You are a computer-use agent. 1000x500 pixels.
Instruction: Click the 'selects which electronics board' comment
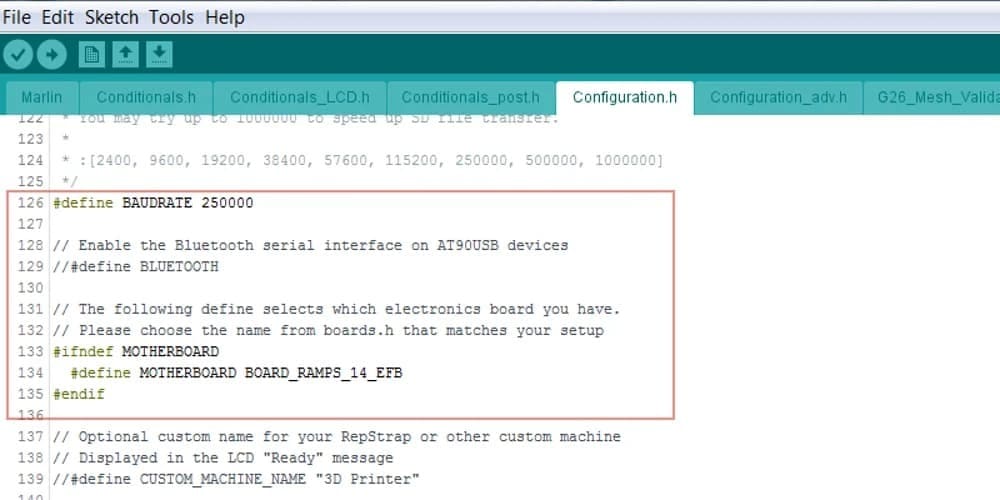[337, 309]
